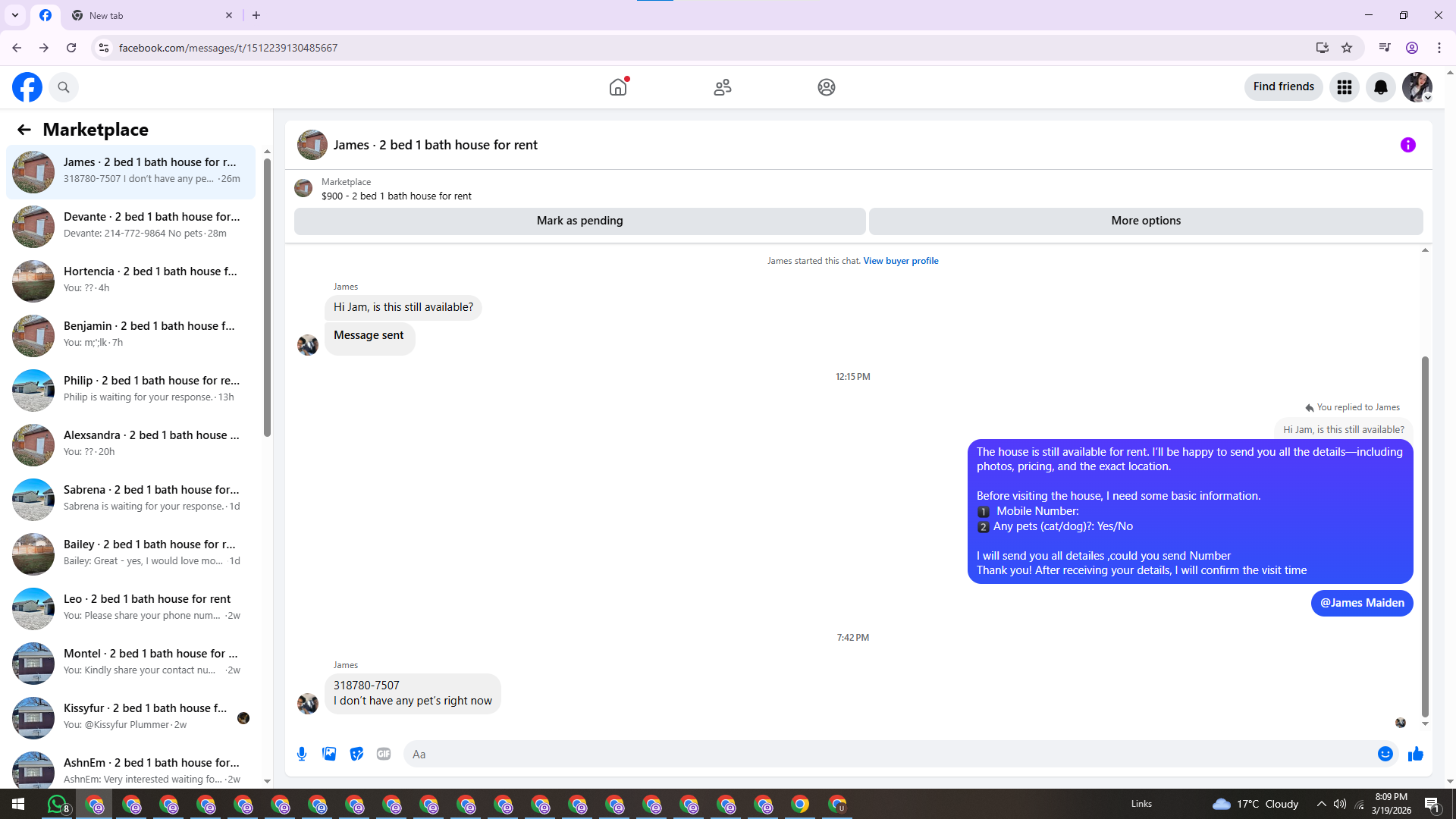Open the Facebook notifications bell
This screenshot has height=819, width=1456.
pos(1380,87)
